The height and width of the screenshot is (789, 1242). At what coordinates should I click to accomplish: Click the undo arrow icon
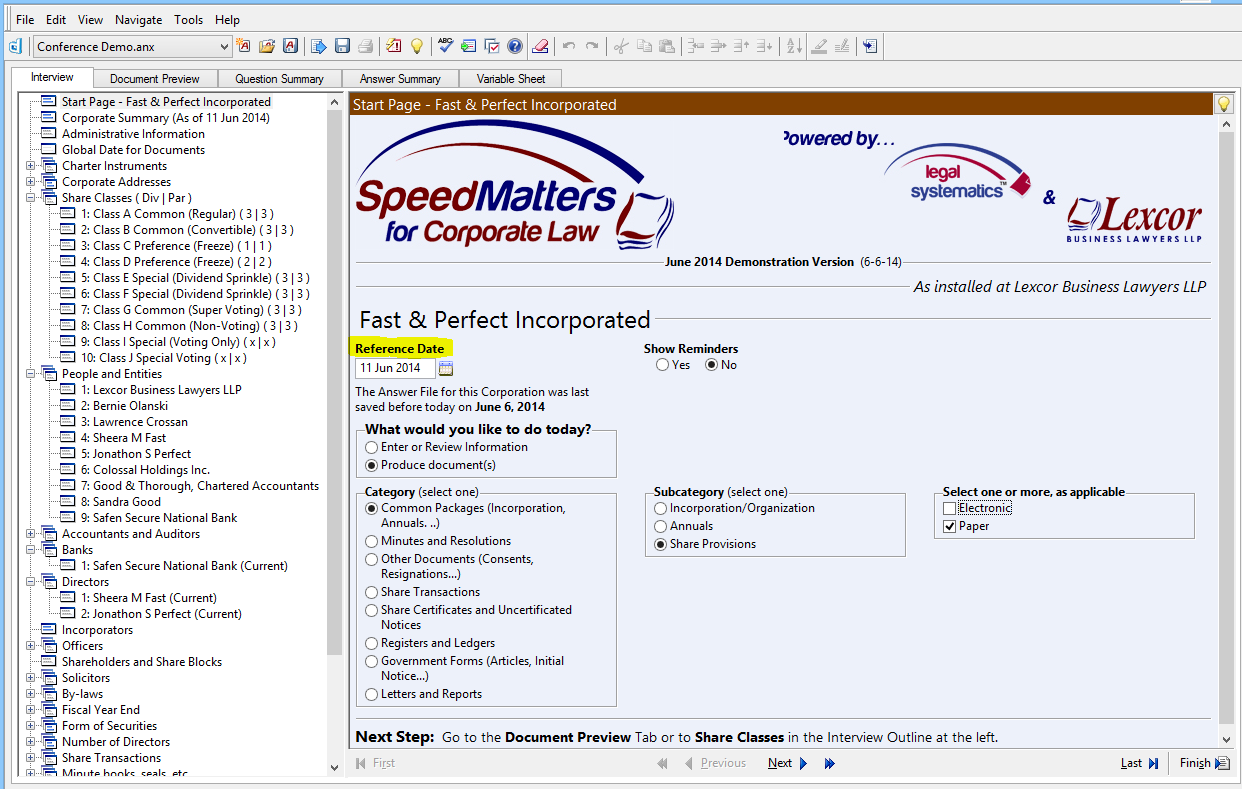[569, 46]
